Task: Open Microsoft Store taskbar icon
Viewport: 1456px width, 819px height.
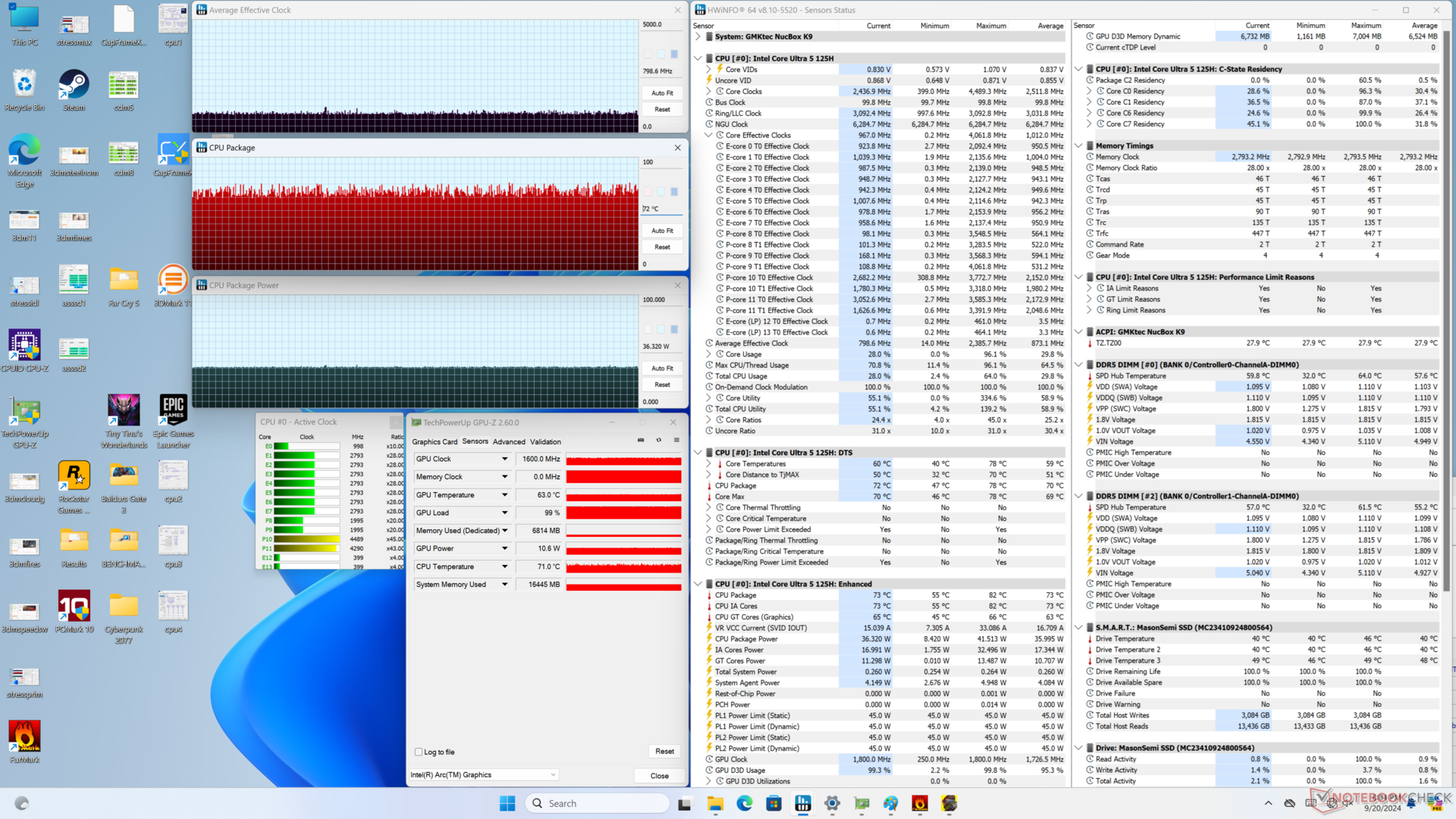Action: pyautogui.click(x=773, y=803)
